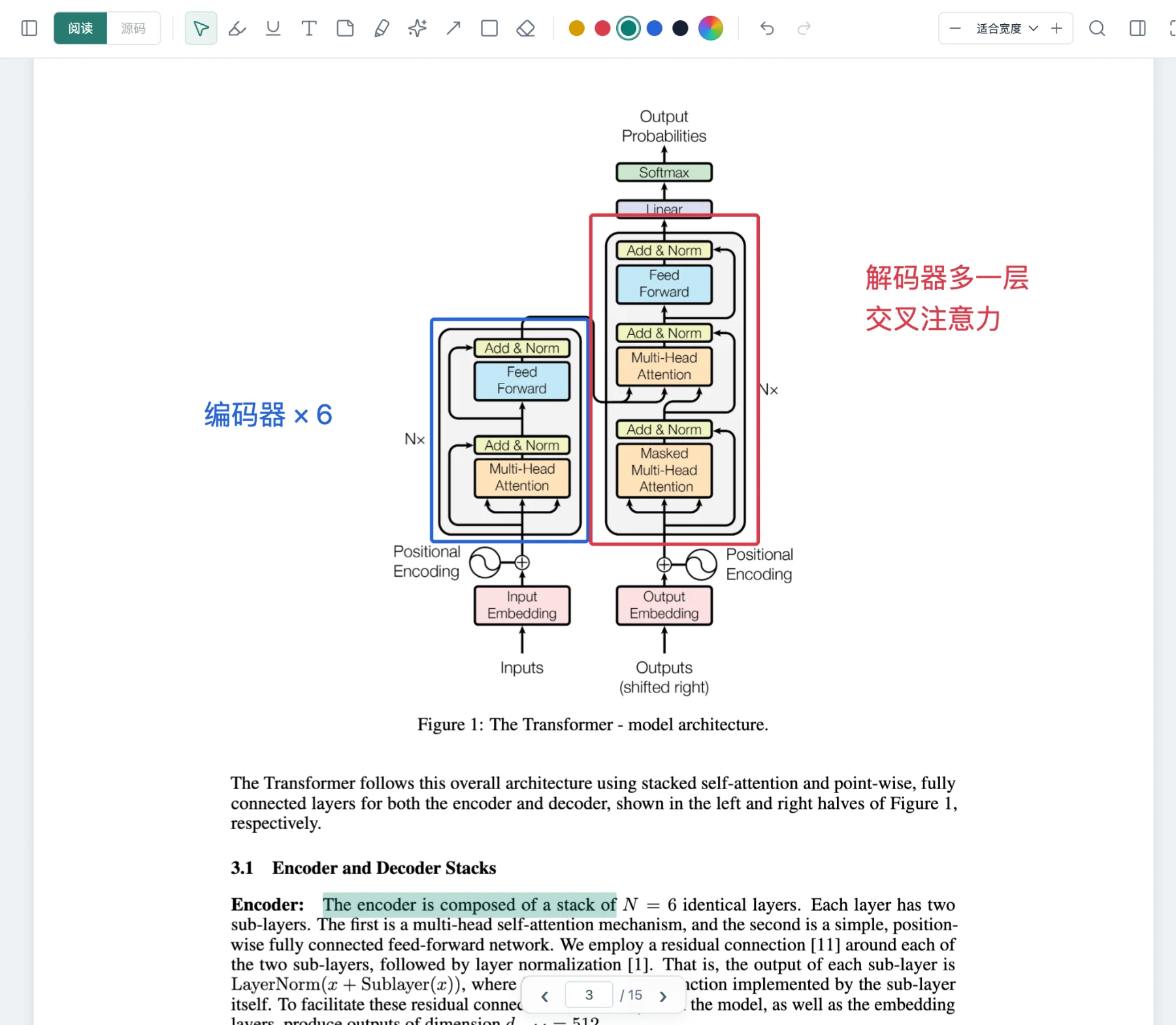Select the rectangle shape tool
Image resolution: width=1176 pixels, height=1025 pixels.
tap(489, 28)
